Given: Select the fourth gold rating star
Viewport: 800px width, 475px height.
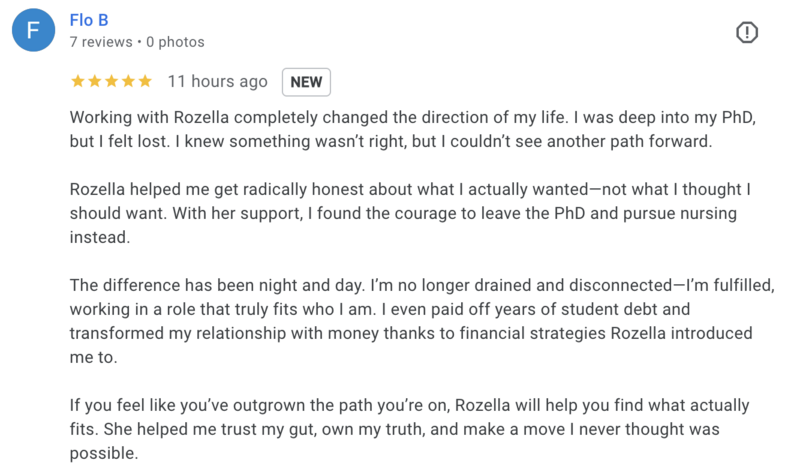Looking at the screenshot, I should [128, 81].
